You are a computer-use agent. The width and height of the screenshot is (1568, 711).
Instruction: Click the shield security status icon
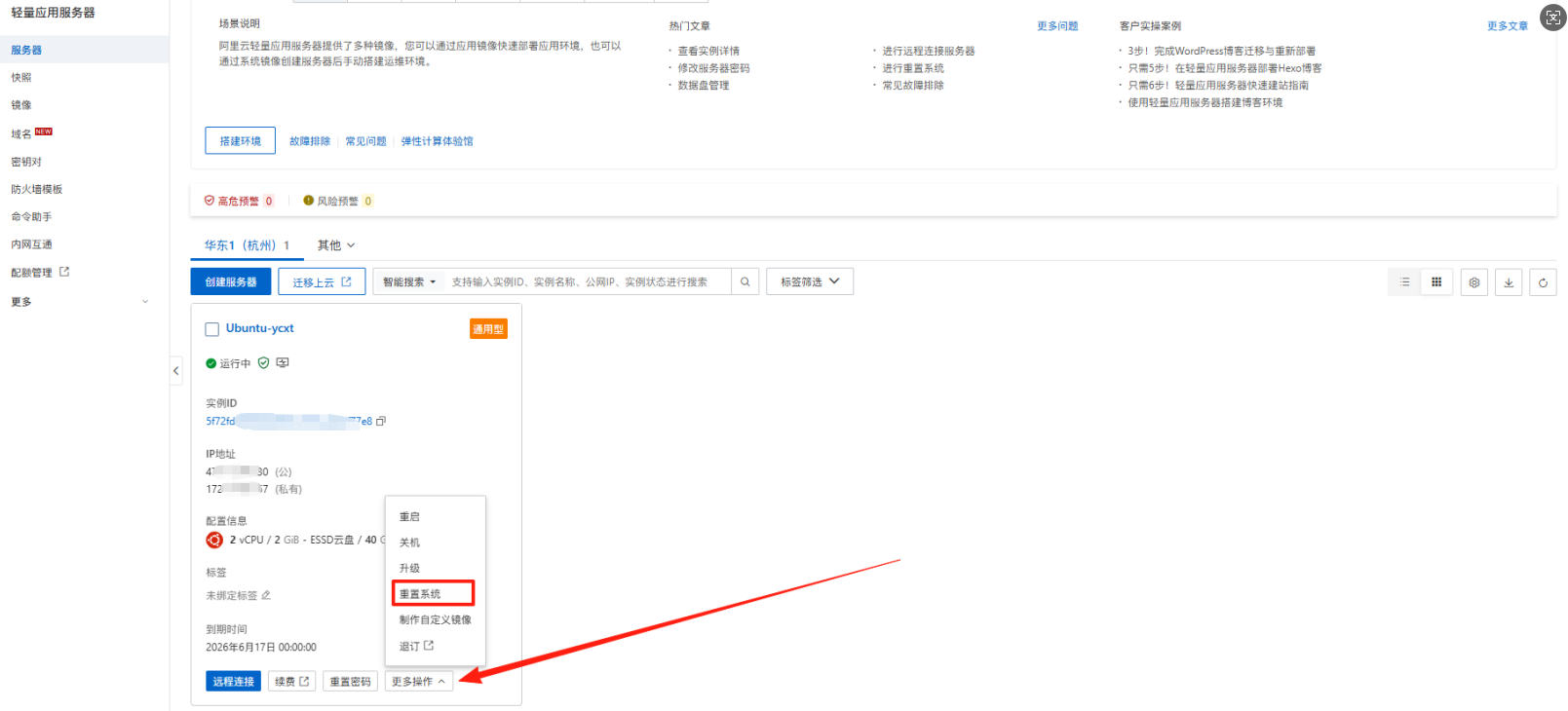click(x=263, y=363)
